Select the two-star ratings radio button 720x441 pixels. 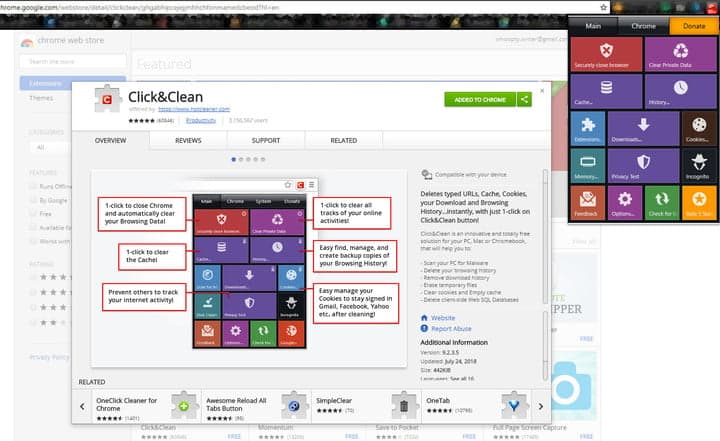point(33,322)
